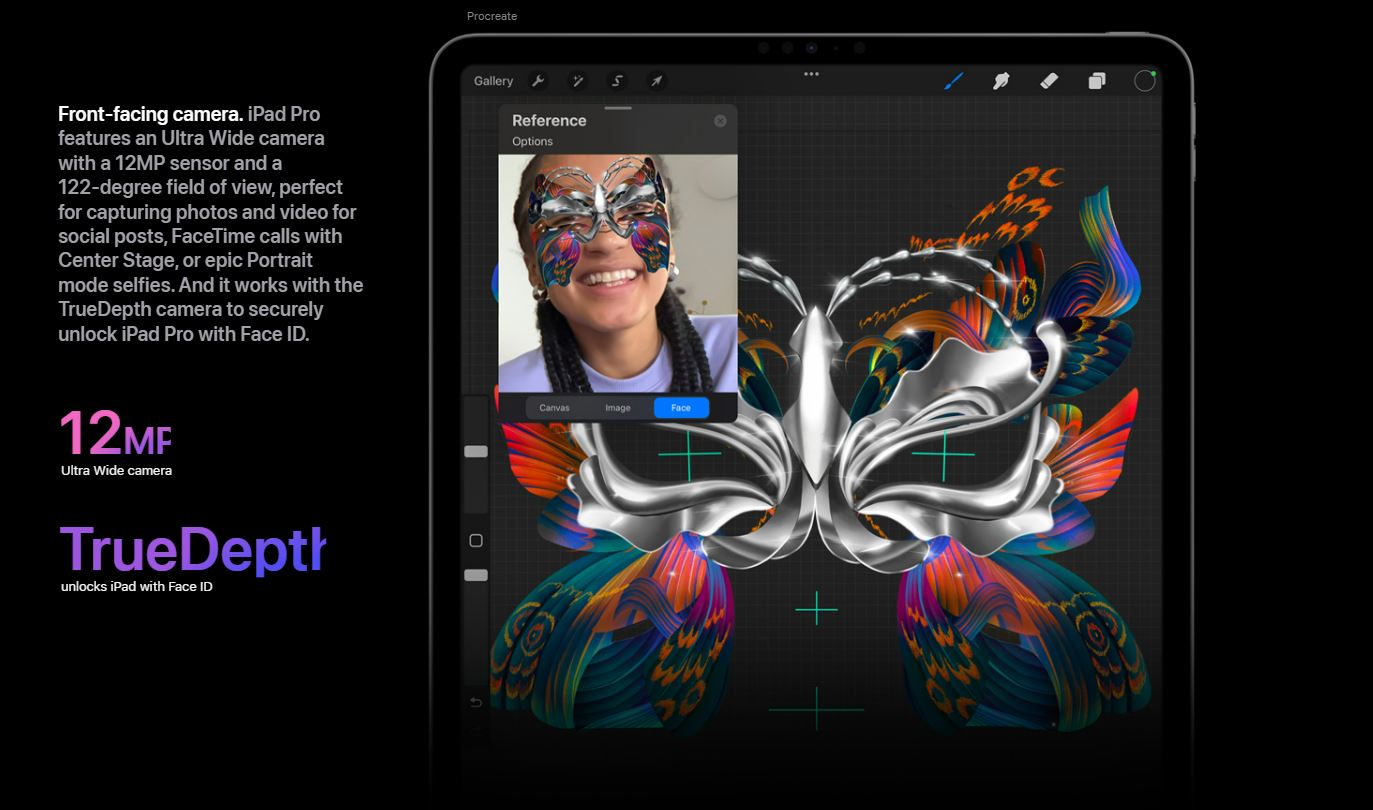
Task: Open the Layers panel icon
Action: coord(1097,81)
